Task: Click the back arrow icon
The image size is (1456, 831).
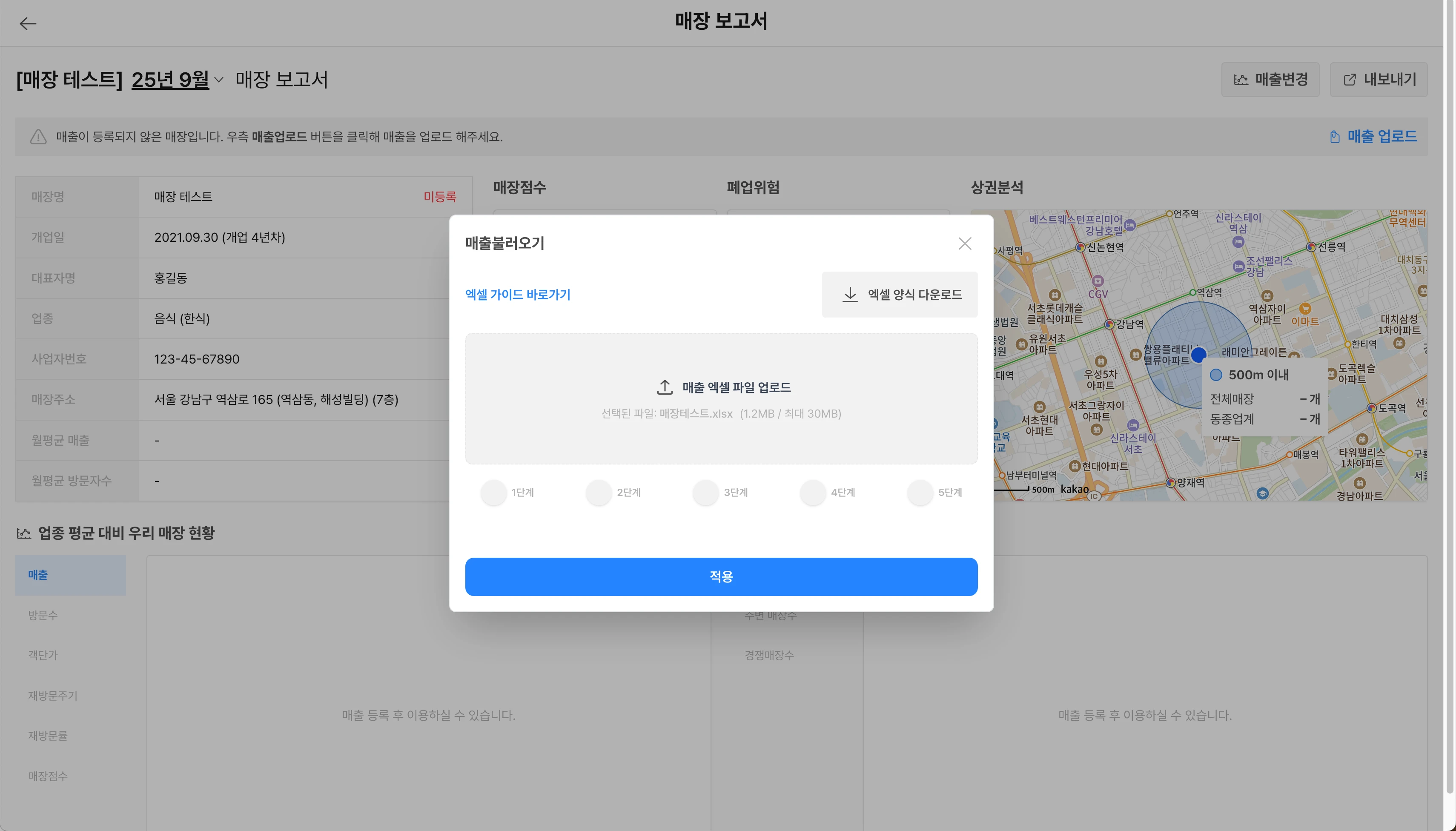Action: (x=27, y=23)
